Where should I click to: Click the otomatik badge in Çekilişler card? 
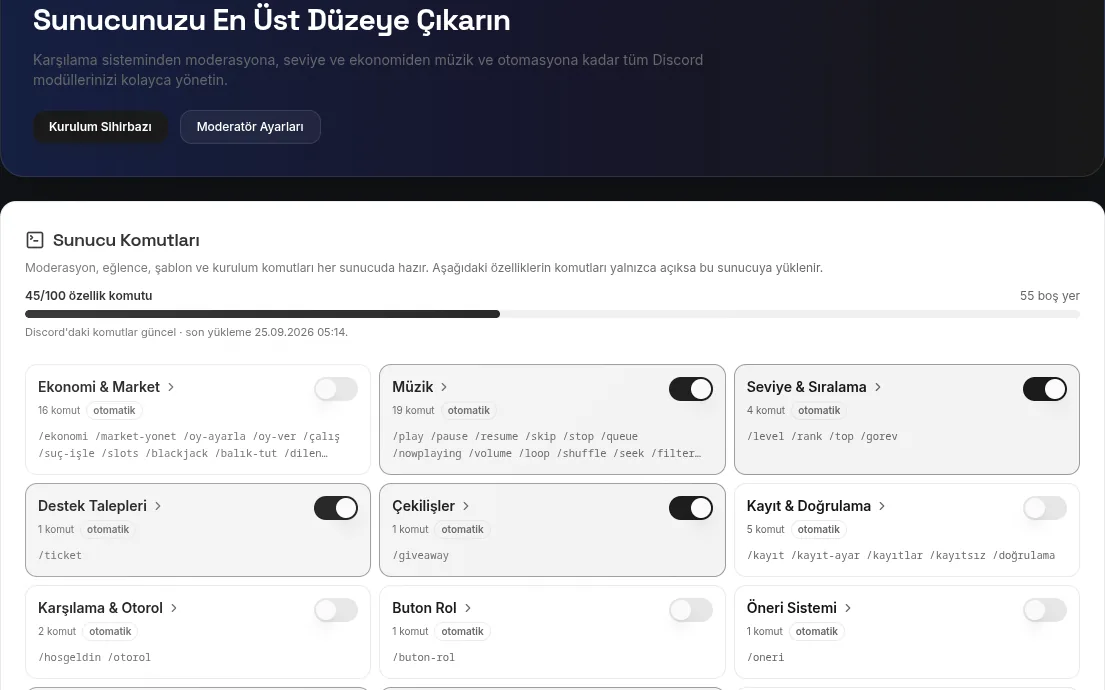tap(462, 529)
